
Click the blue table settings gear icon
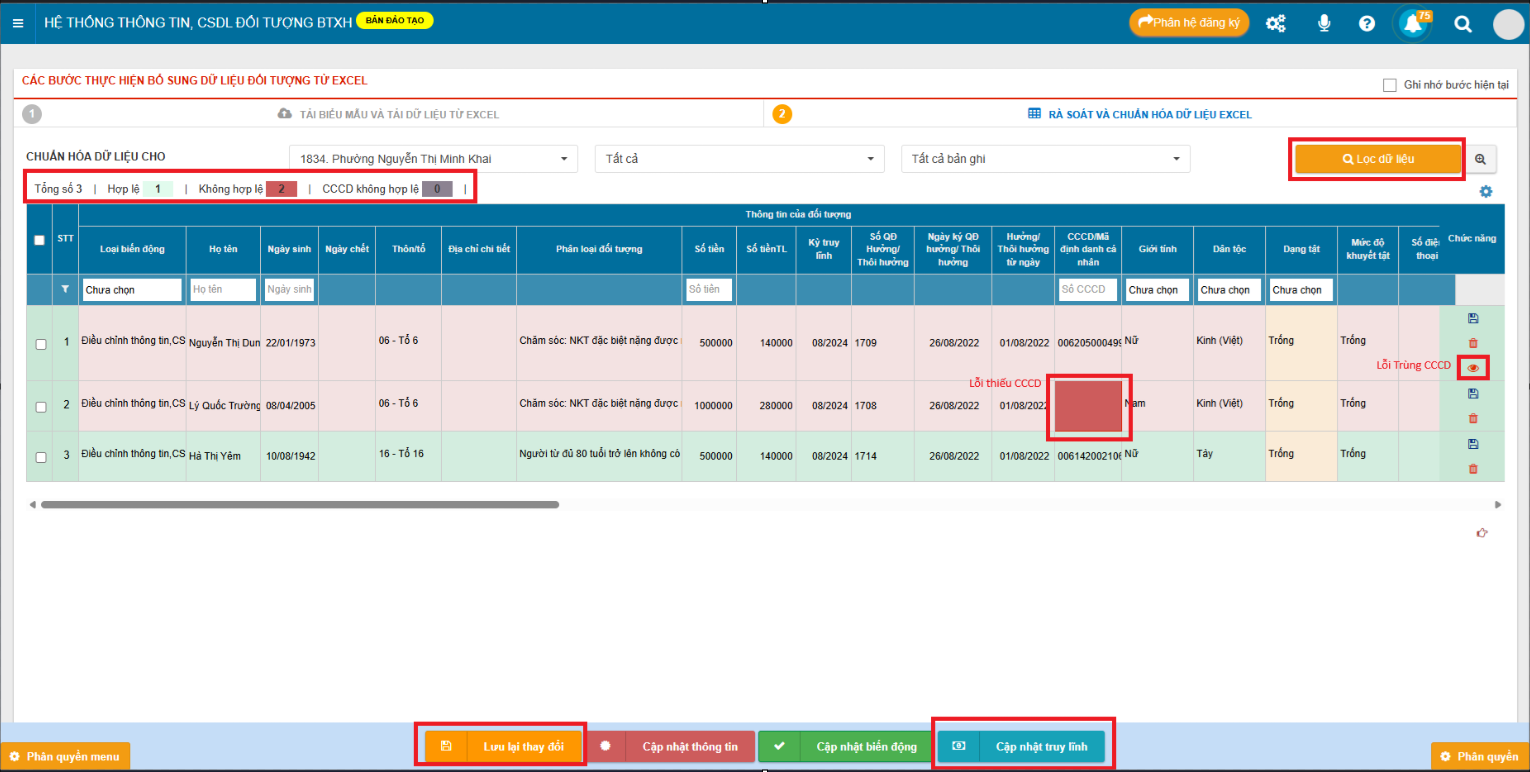pyautogui.click(x=1485, y=192)
